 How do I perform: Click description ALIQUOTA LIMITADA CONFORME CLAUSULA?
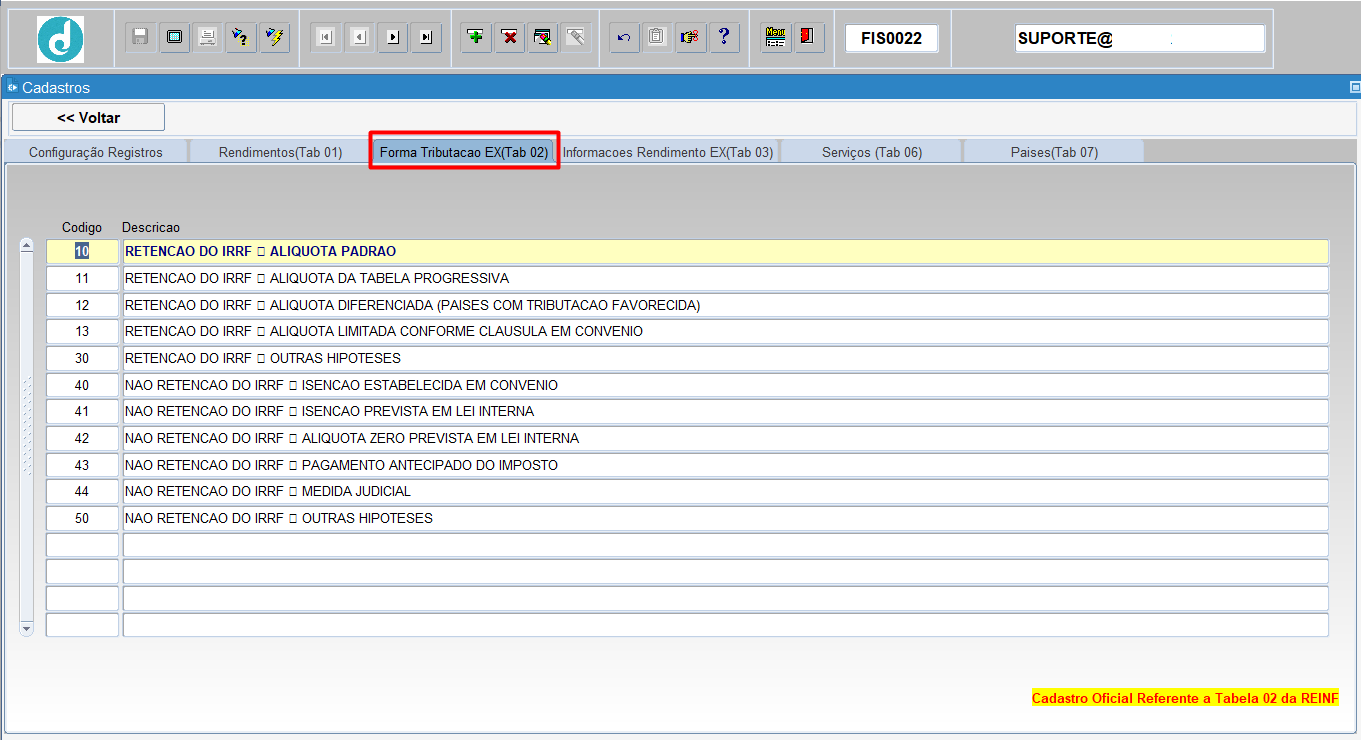point(726,331)
